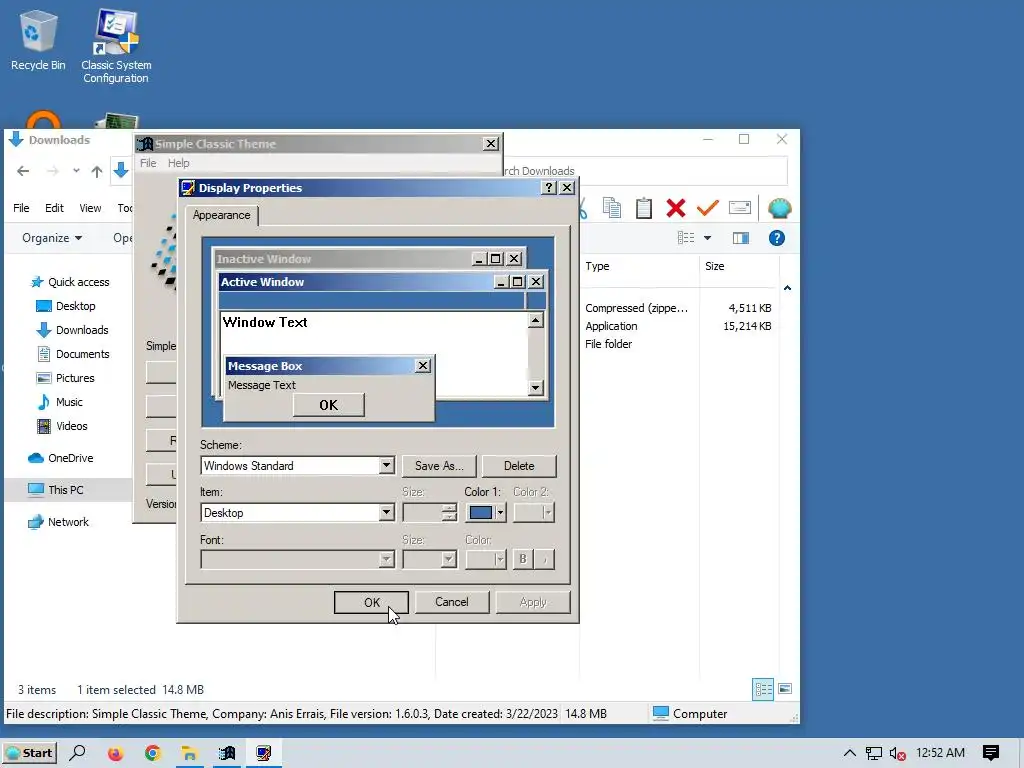The width and height of the screenshot is (1024, 768).
Task: Select Quick access in navigation pane
Action: [x=70, y=282]
